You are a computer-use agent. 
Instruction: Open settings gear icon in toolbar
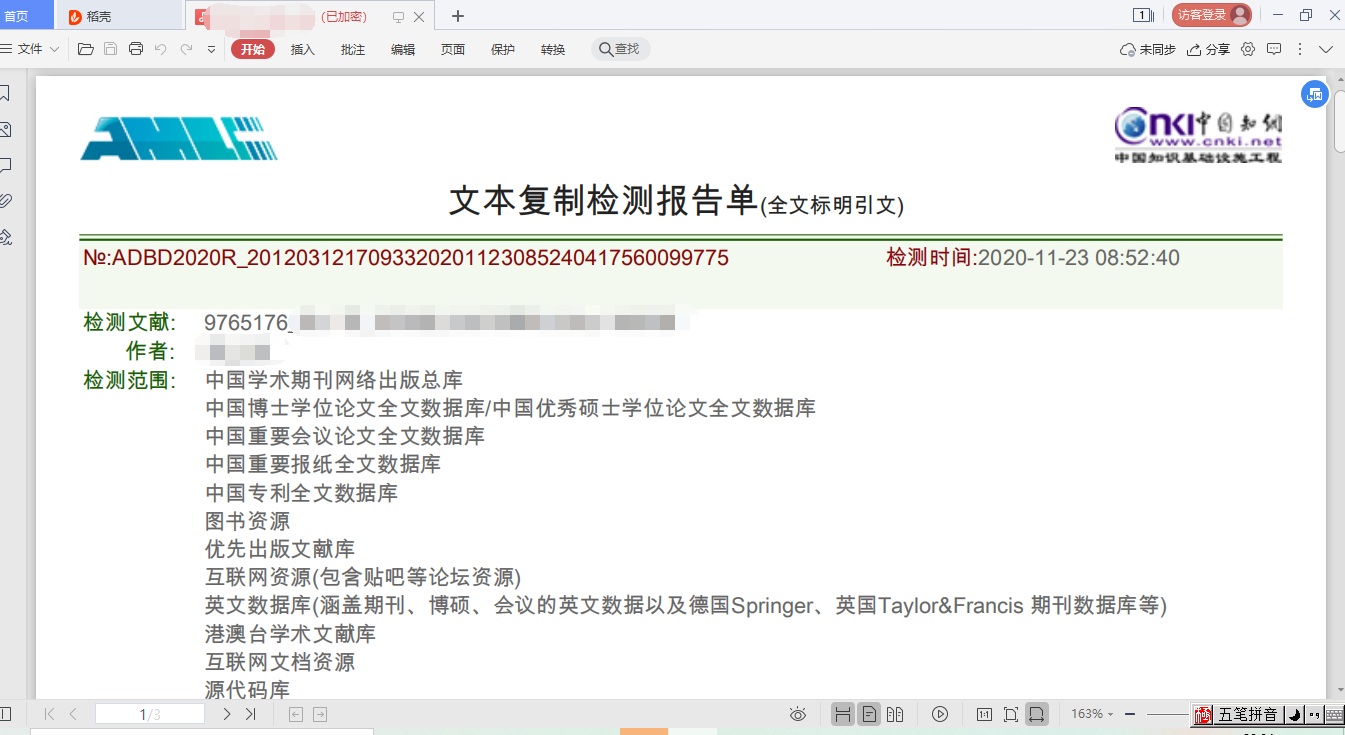tap(1248, 49)
